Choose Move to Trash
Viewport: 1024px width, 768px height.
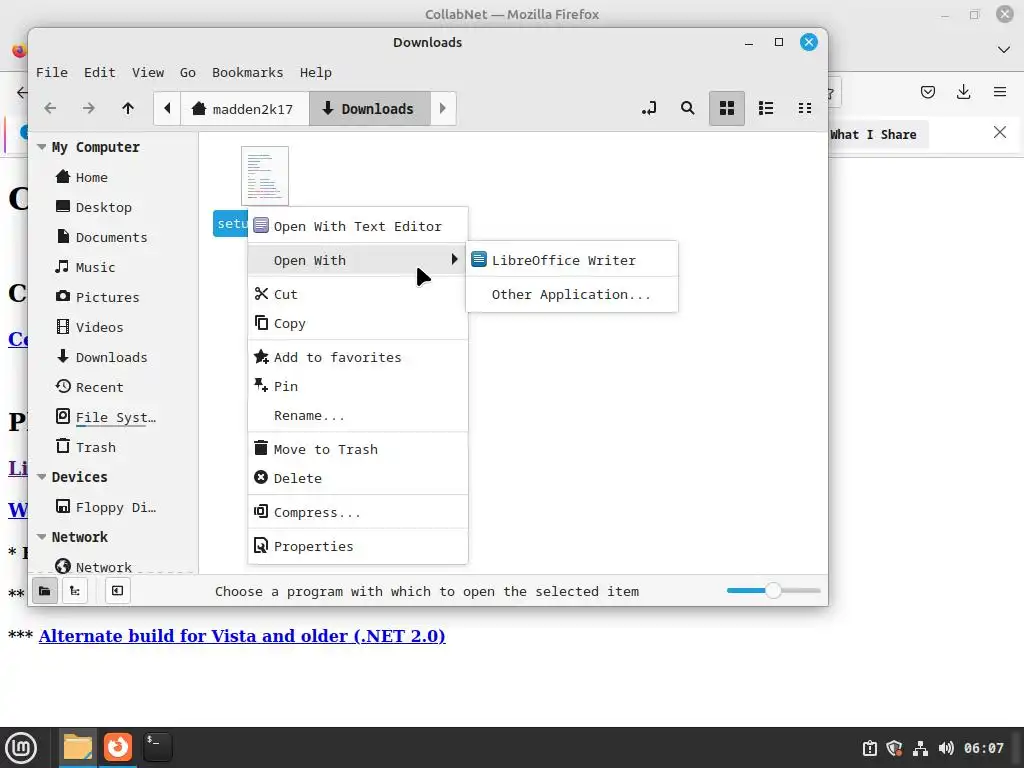pos(357,449)
